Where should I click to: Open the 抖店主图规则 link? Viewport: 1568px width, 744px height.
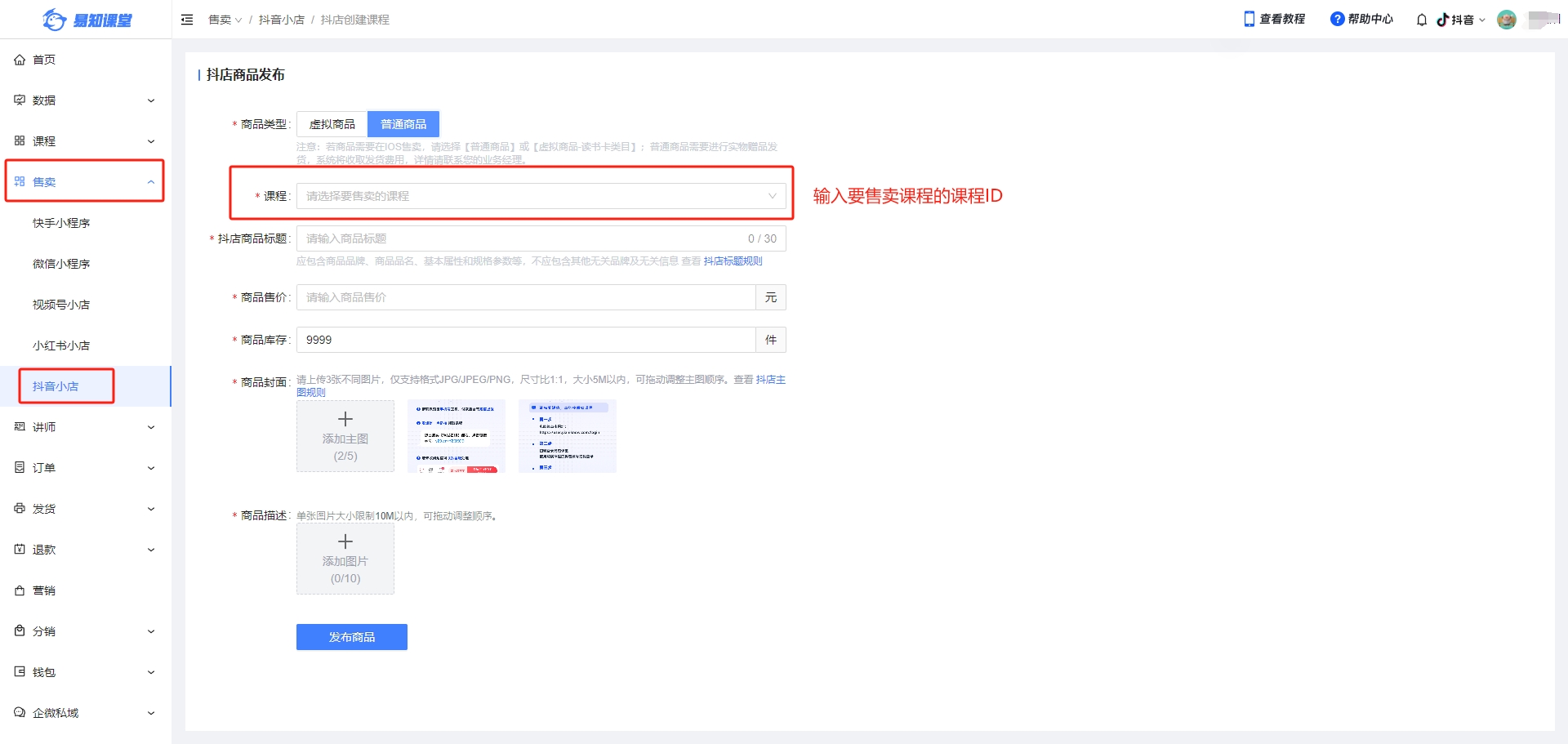click(x=770, y=380)
